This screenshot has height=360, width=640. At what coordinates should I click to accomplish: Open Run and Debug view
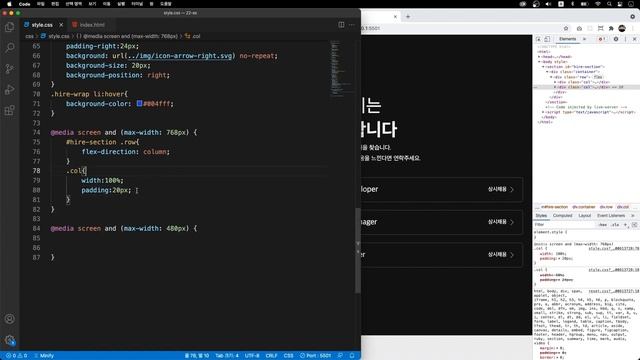(9, 89)
